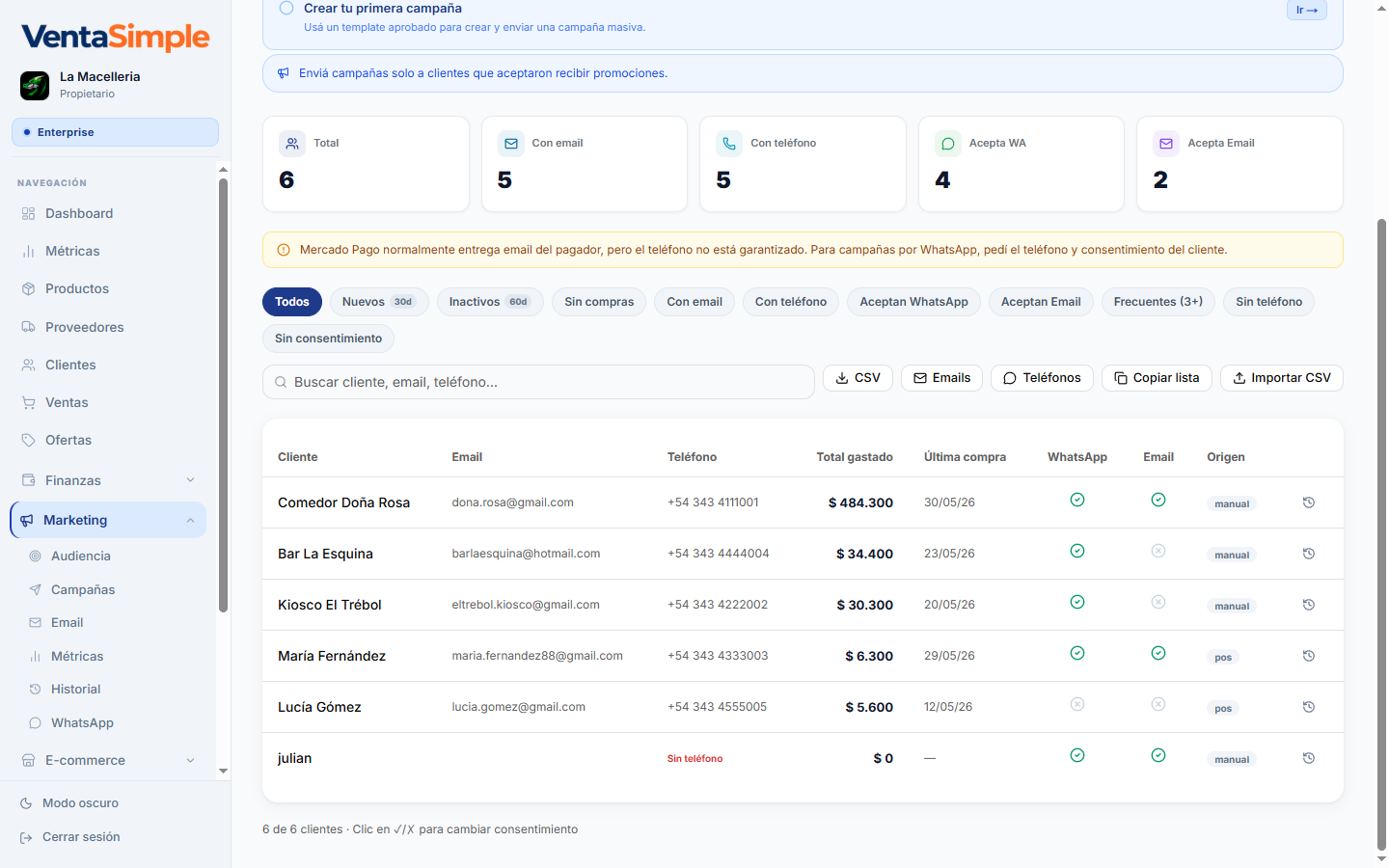Open history icon for Lucía Gómez
Image resolution: width=1389 pixels, height=868 pixels.
click(1309, 707)
